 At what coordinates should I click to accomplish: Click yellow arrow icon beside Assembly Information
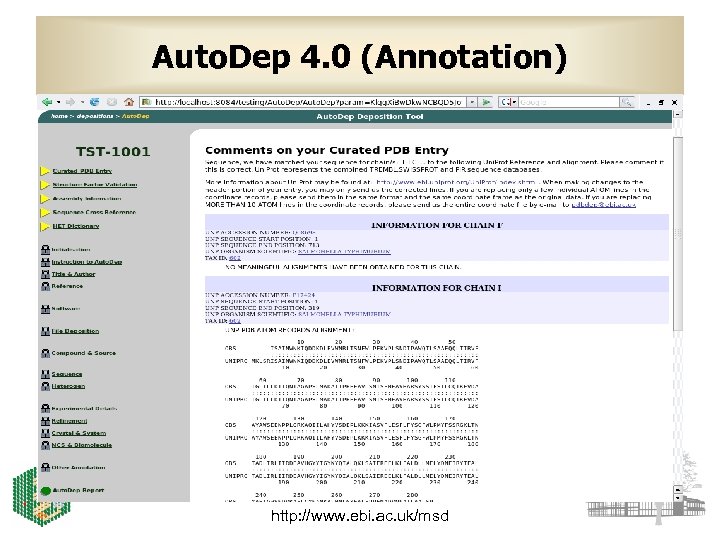click(x=45, y=199)
